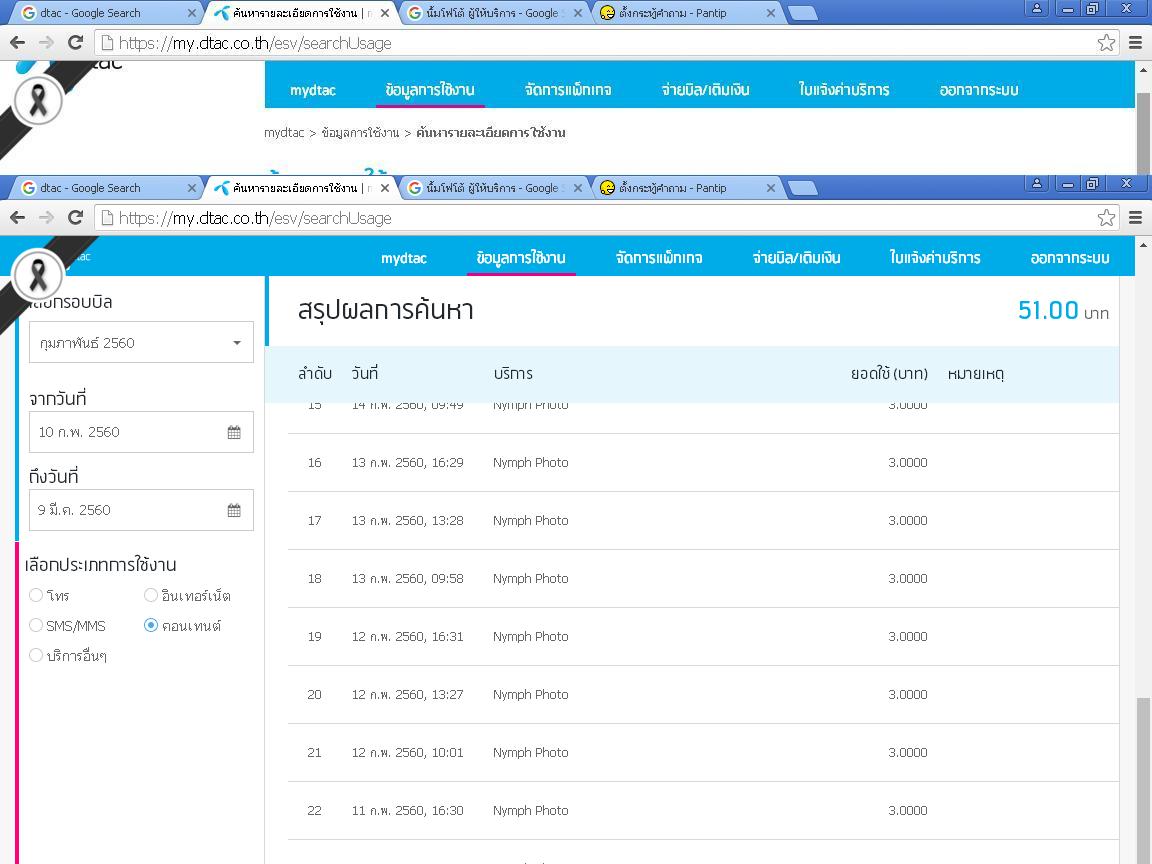Image resolution: width=1152 pixels, height=864 pixels.
Task: Click scroll up arrow in lower window
Action: pos(1143,245)
